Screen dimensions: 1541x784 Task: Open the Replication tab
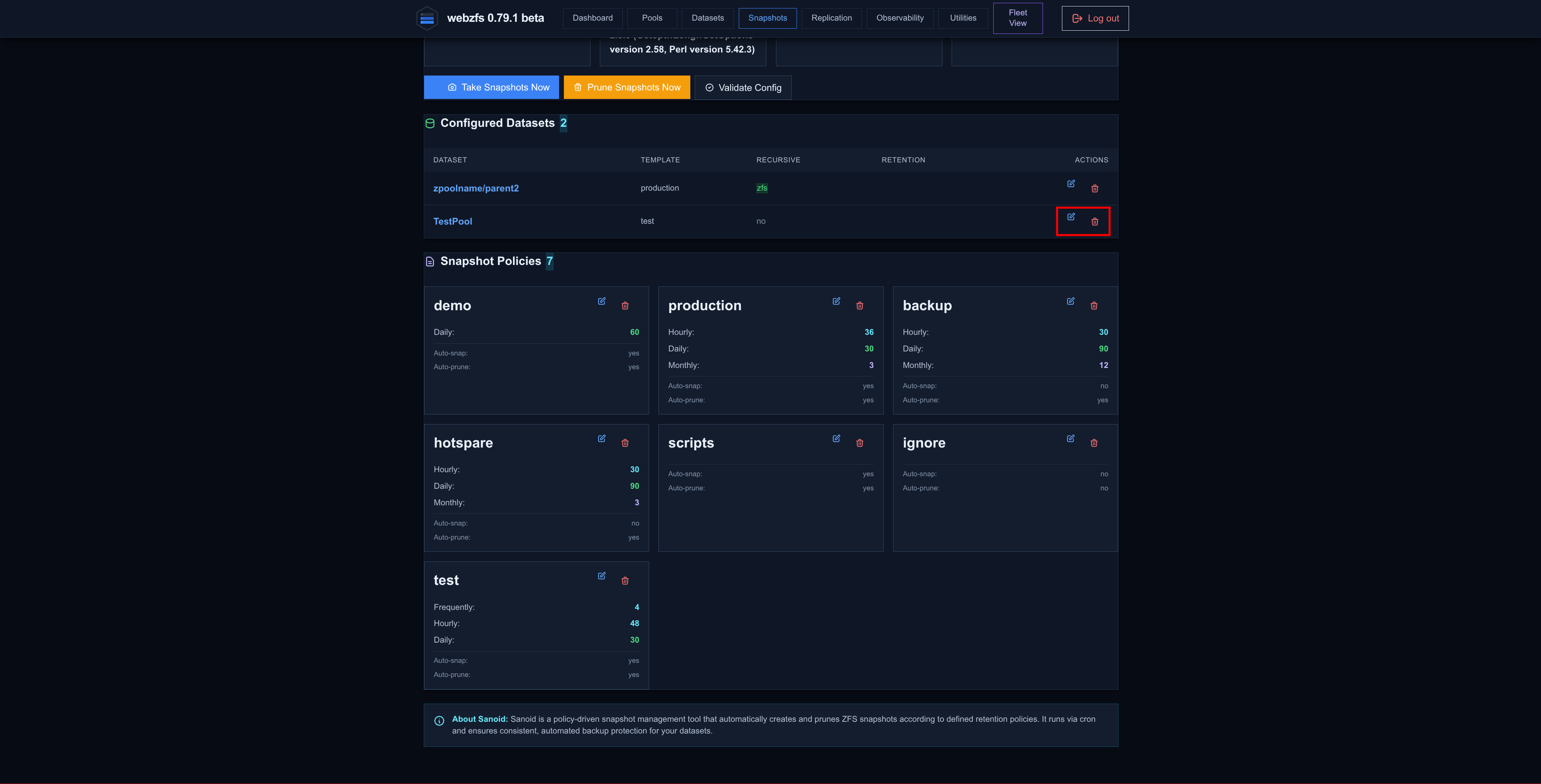pos(832,18)
